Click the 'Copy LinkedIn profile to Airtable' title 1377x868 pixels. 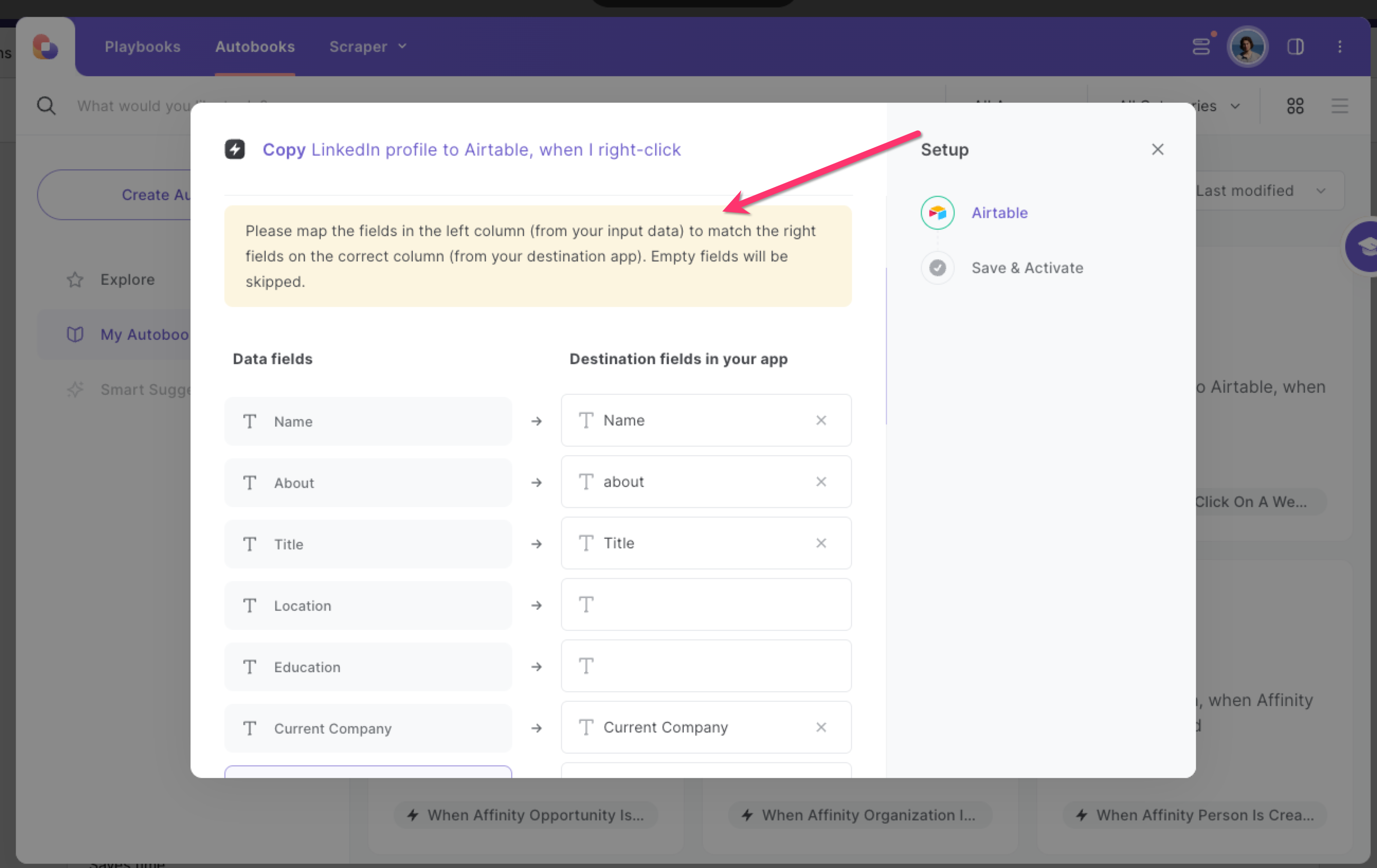coord(471,150)
